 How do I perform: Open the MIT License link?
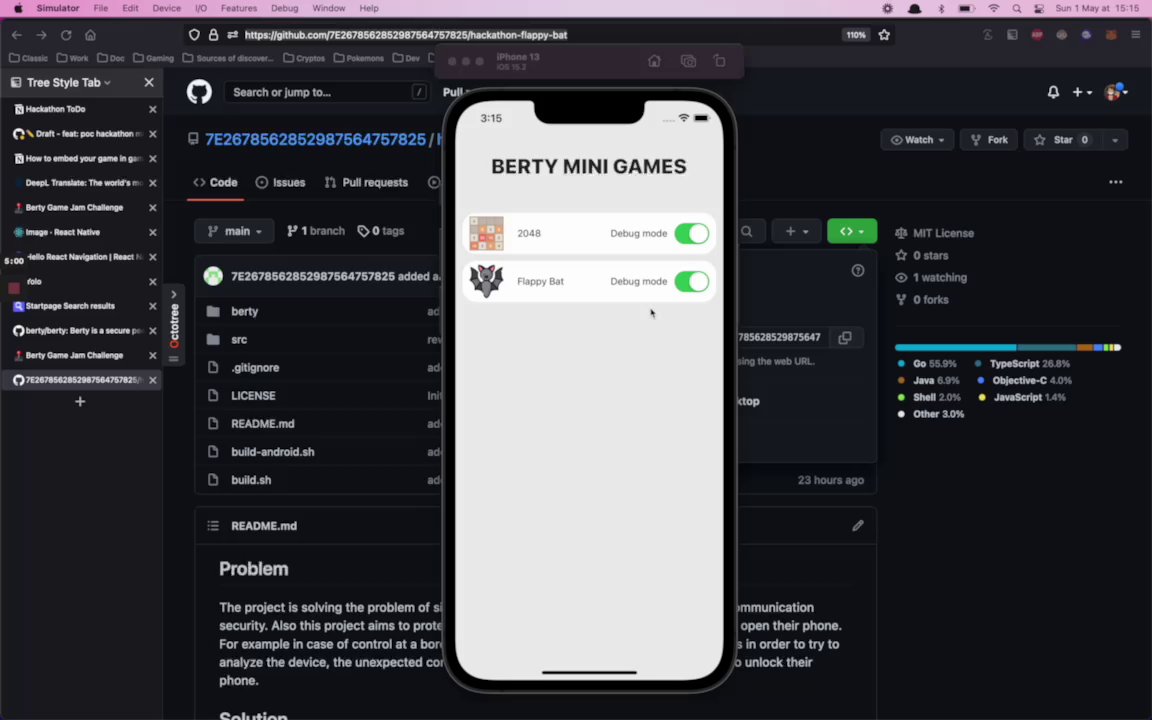pos(943,233)
